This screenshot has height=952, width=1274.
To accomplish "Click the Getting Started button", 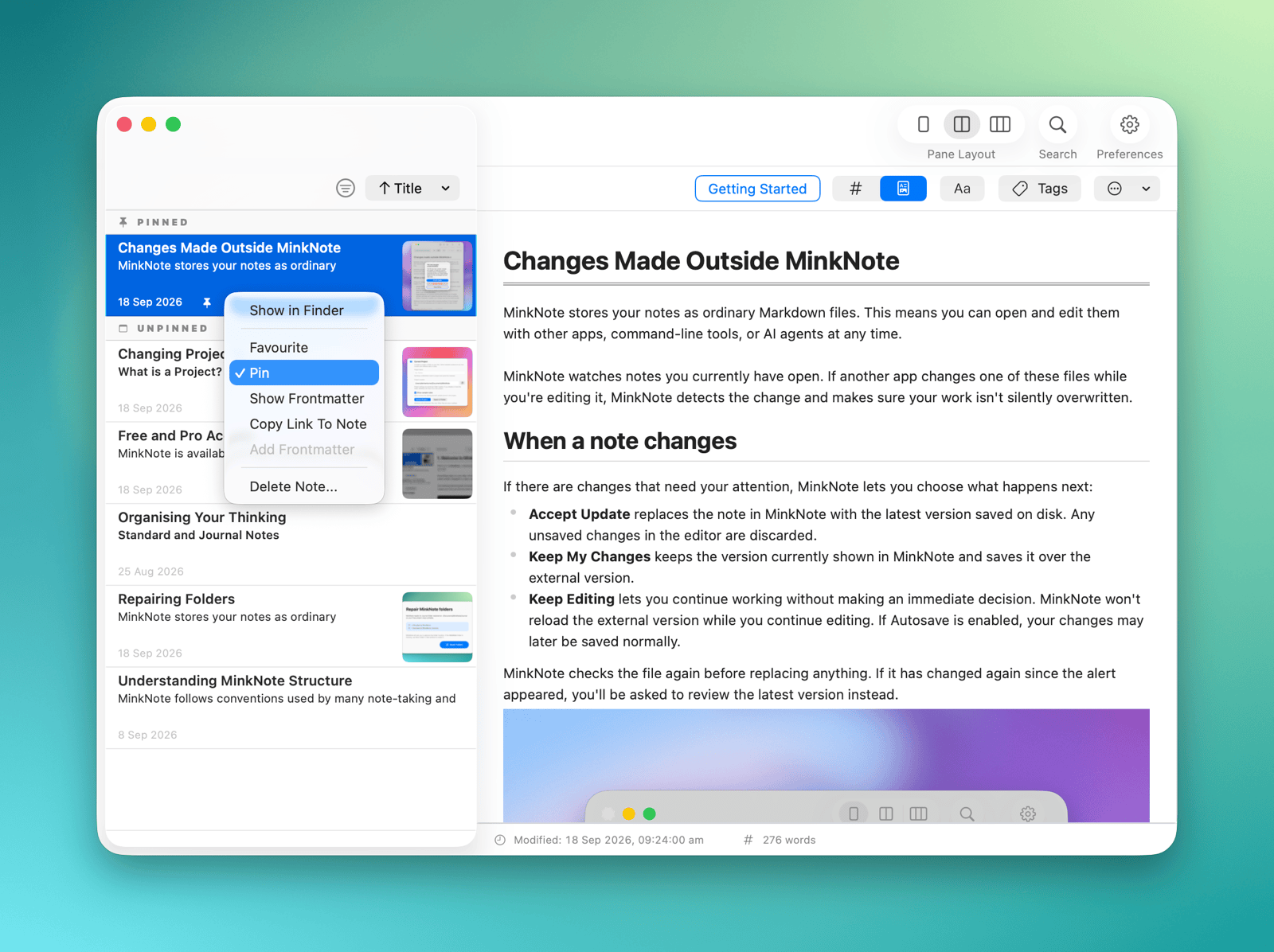I will tap(757, 189).
